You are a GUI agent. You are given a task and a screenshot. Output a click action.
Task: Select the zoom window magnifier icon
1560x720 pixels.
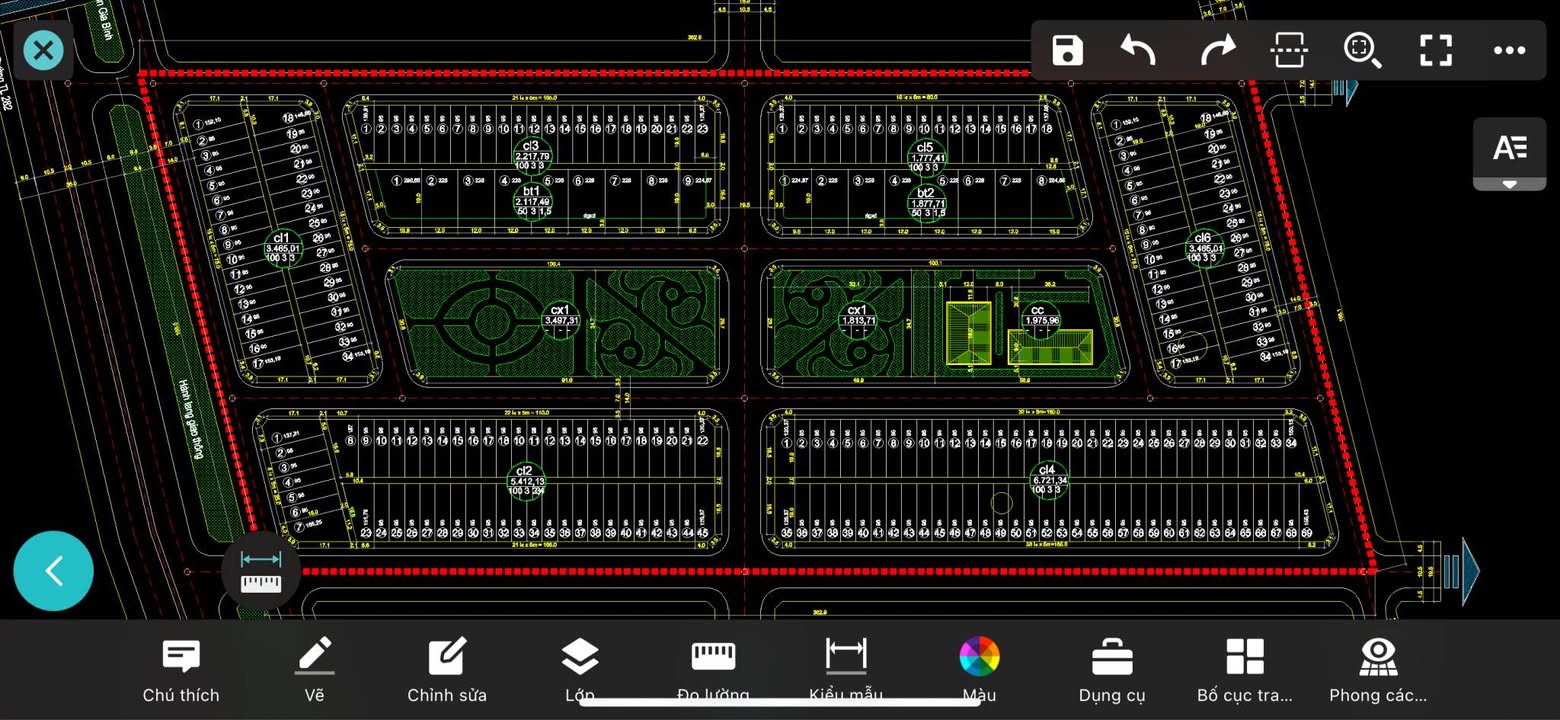pyautogui.click(x=1362, y=50)
